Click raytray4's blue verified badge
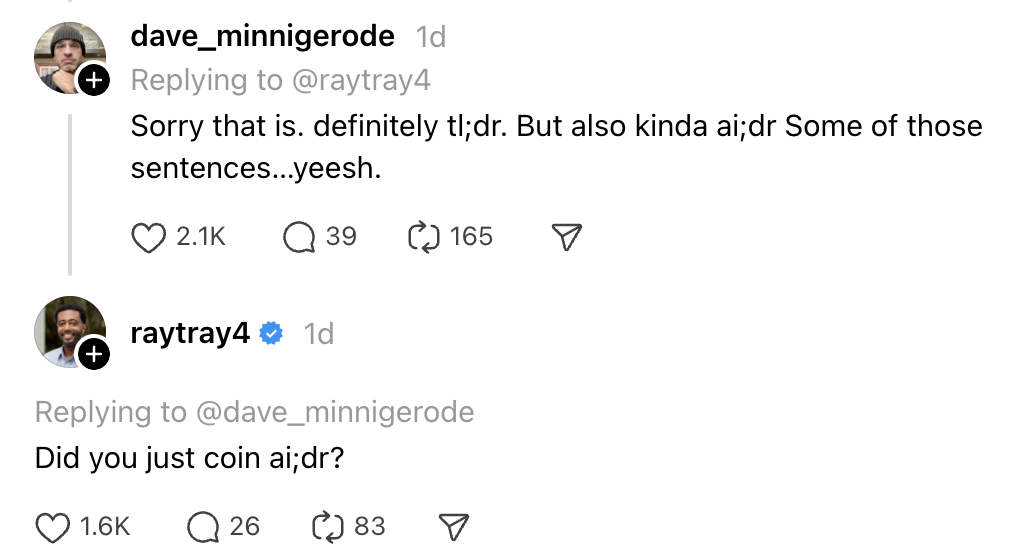 pos(271,334)
